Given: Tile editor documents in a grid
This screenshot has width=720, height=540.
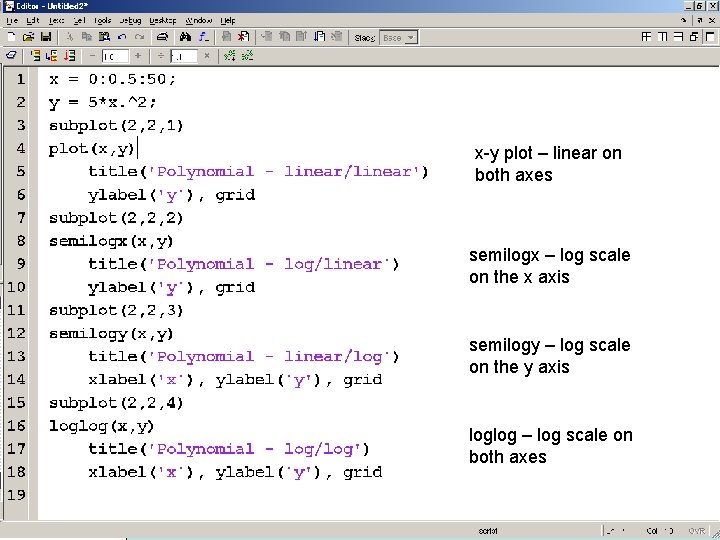Looking at the screenshot, I should pyautogui.click(x=647, y=37).
